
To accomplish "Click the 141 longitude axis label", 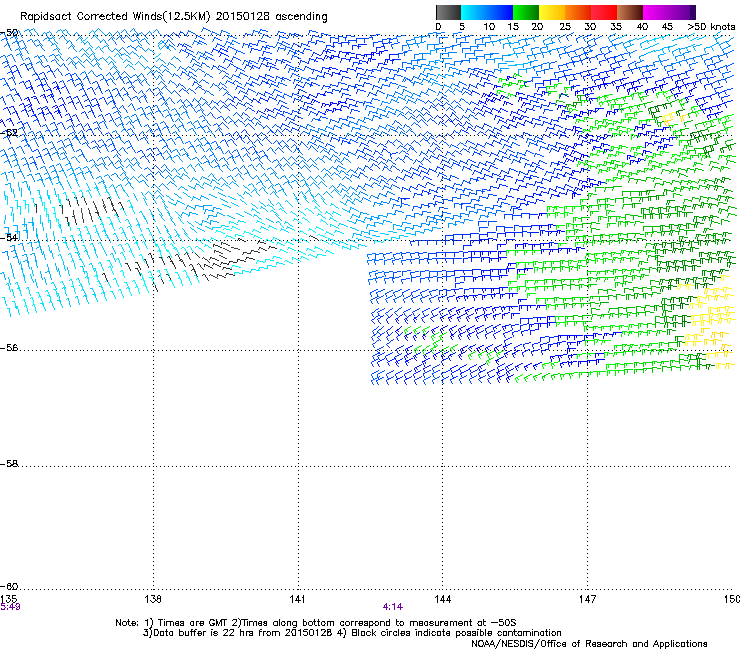I will pos(298,599).
